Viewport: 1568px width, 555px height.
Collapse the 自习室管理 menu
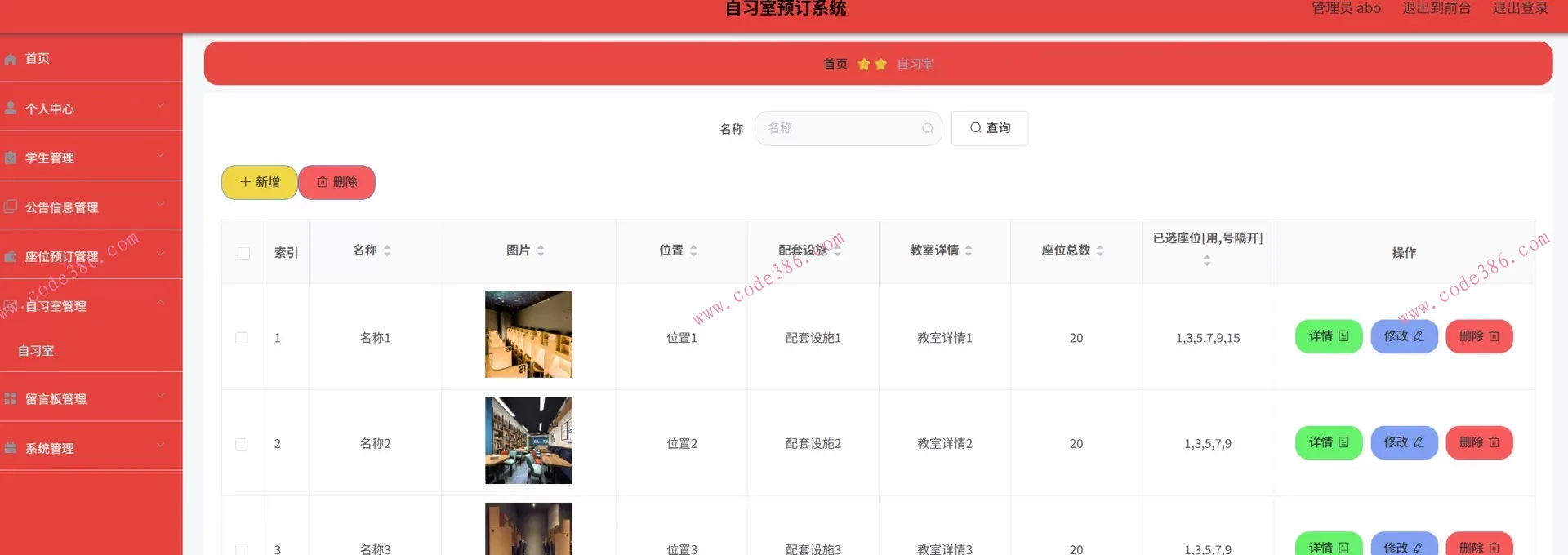(x=91, y=304)
